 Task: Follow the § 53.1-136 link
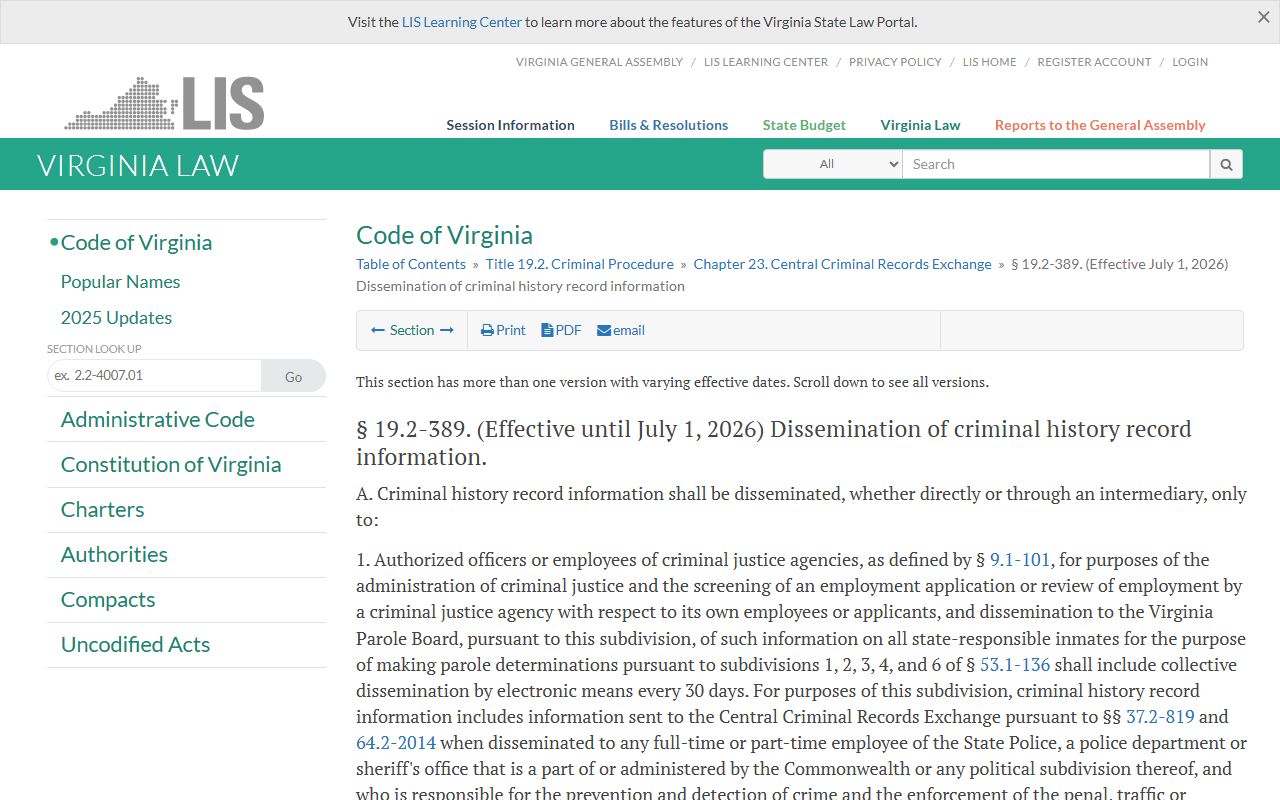[x=1015, y=665]
